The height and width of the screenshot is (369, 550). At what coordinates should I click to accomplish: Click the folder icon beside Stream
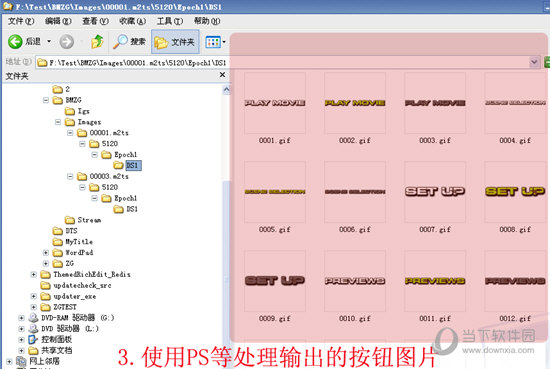click(70, 220)
